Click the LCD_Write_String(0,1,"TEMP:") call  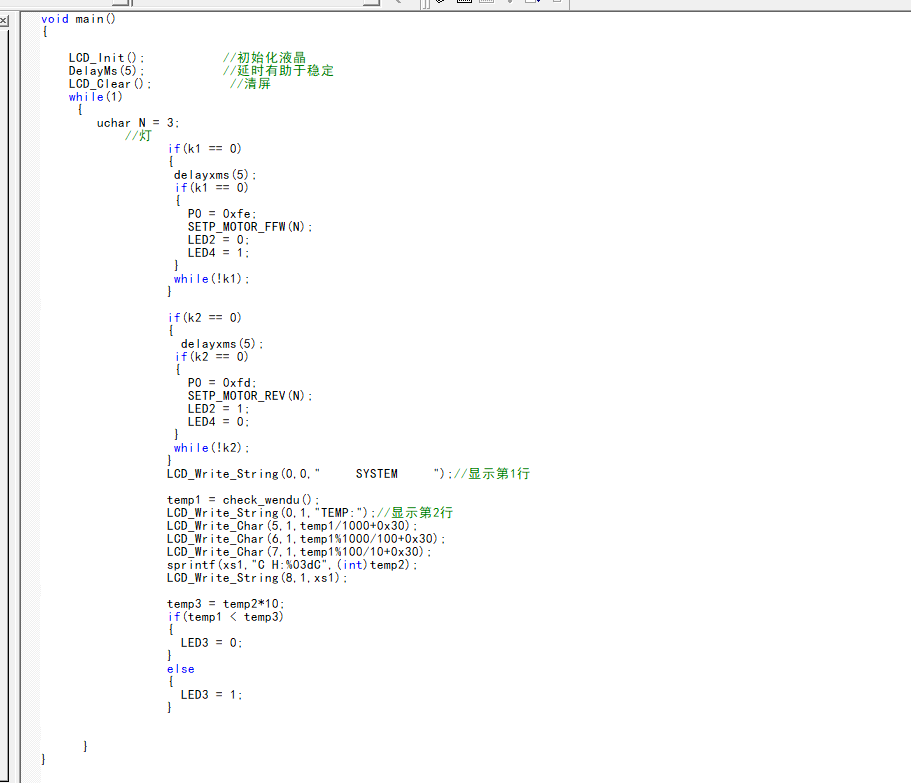coord(271,513)
